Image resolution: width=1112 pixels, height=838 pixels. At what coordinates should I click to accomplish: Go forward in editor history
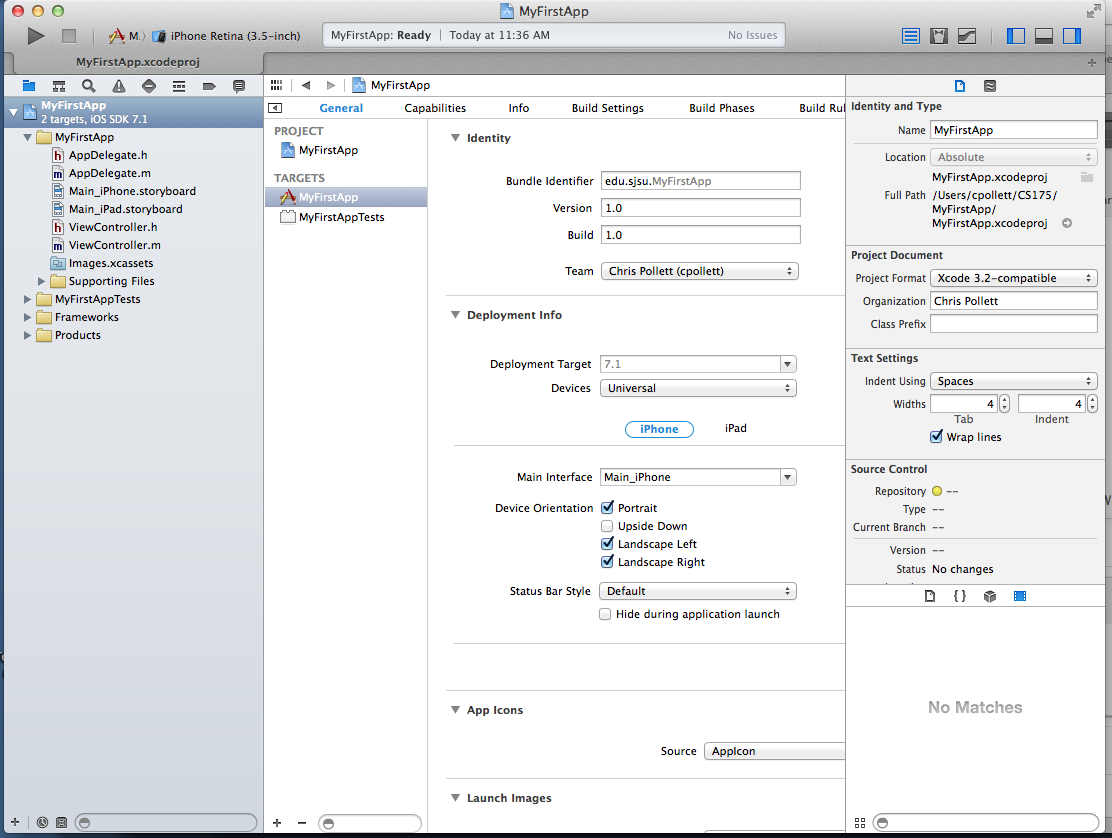pyautogui.click(x=330, y=85)
